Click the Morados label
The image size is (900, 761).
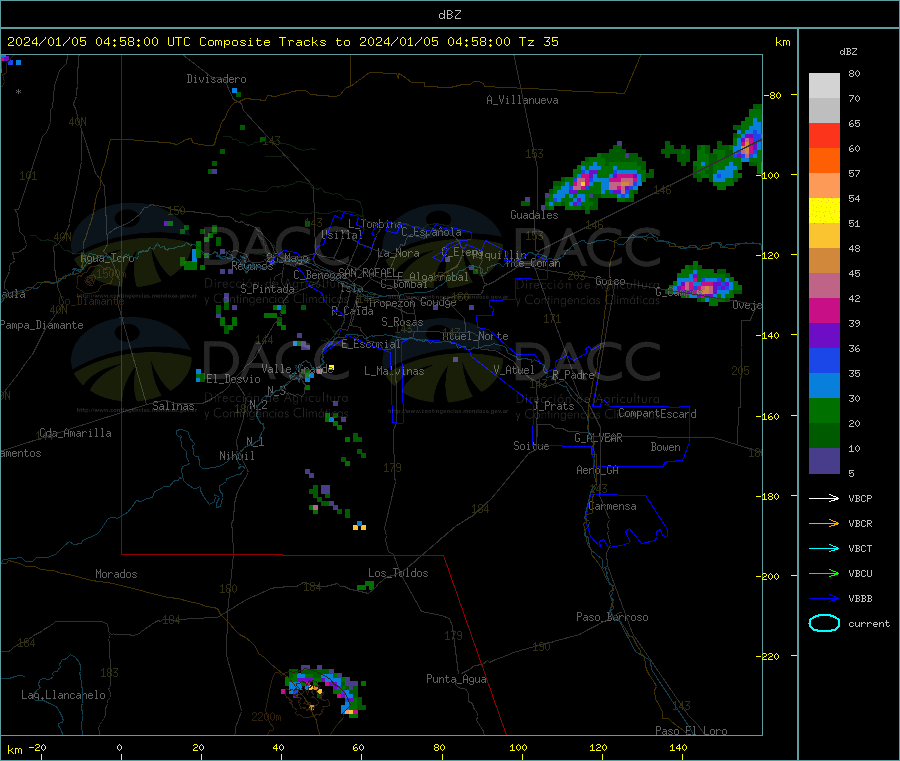pyautogui.click(x=116, y=574)
